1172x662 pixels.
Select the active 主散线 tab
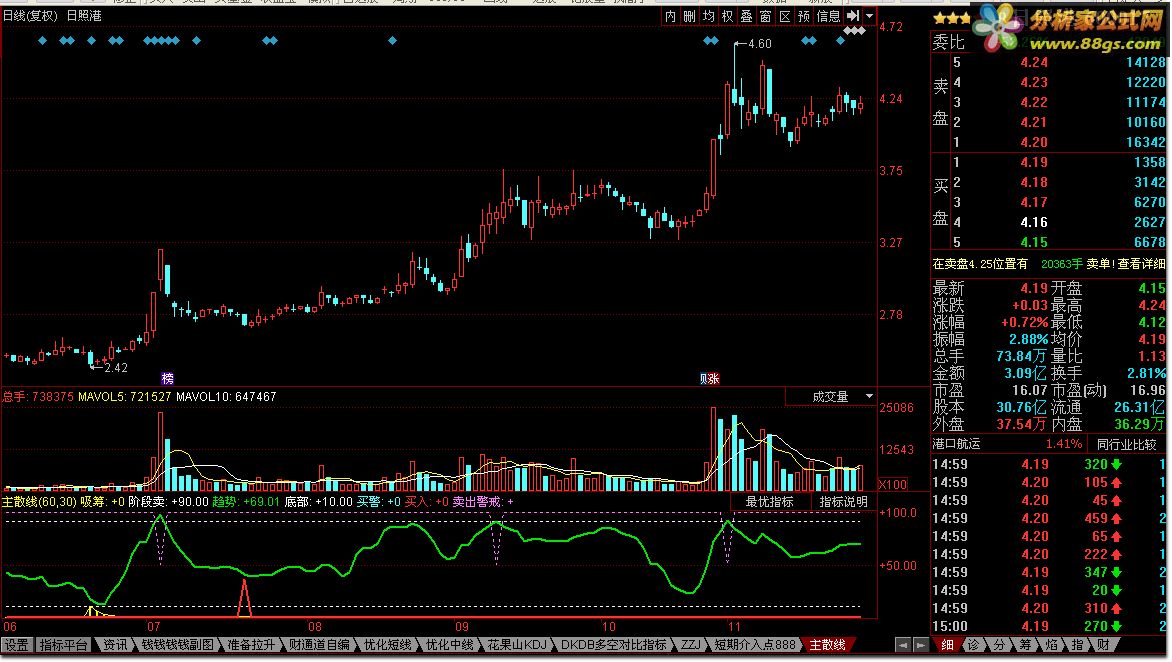click(827, 644)
